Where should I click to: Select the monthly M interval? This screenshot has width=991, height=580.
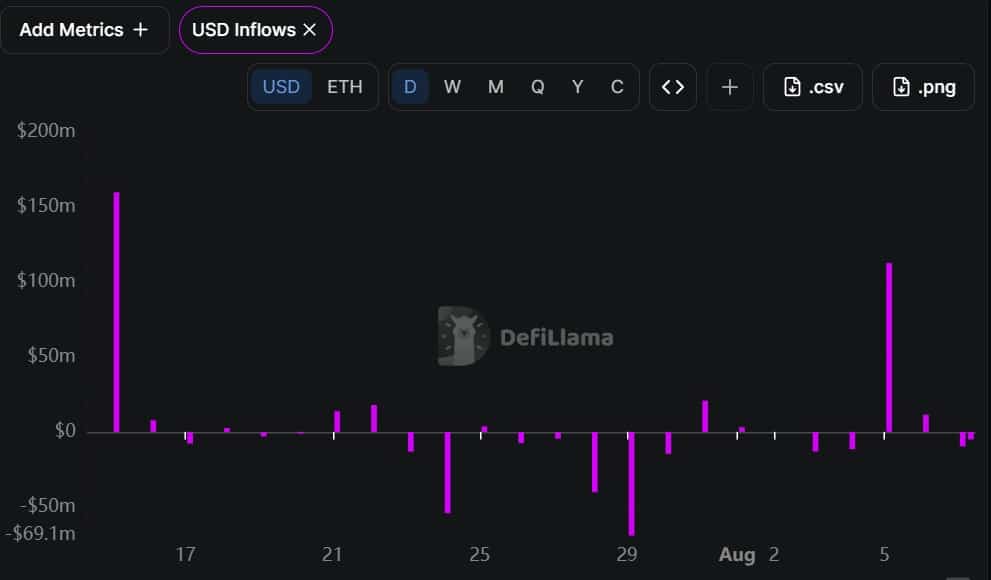click(x=496, y=87)
